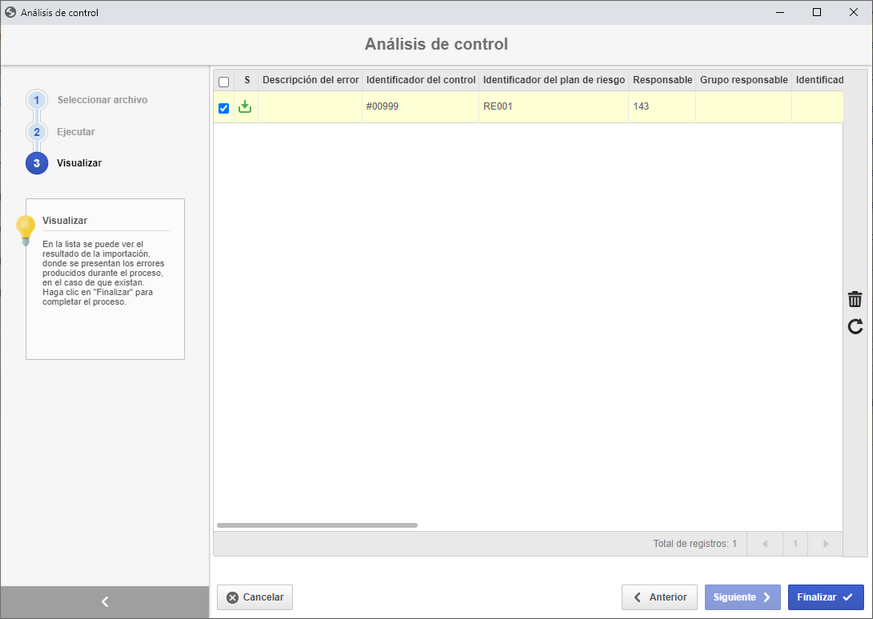Minimize the Análisis de control window
873x619 pixels.
(x=780, y=12)
